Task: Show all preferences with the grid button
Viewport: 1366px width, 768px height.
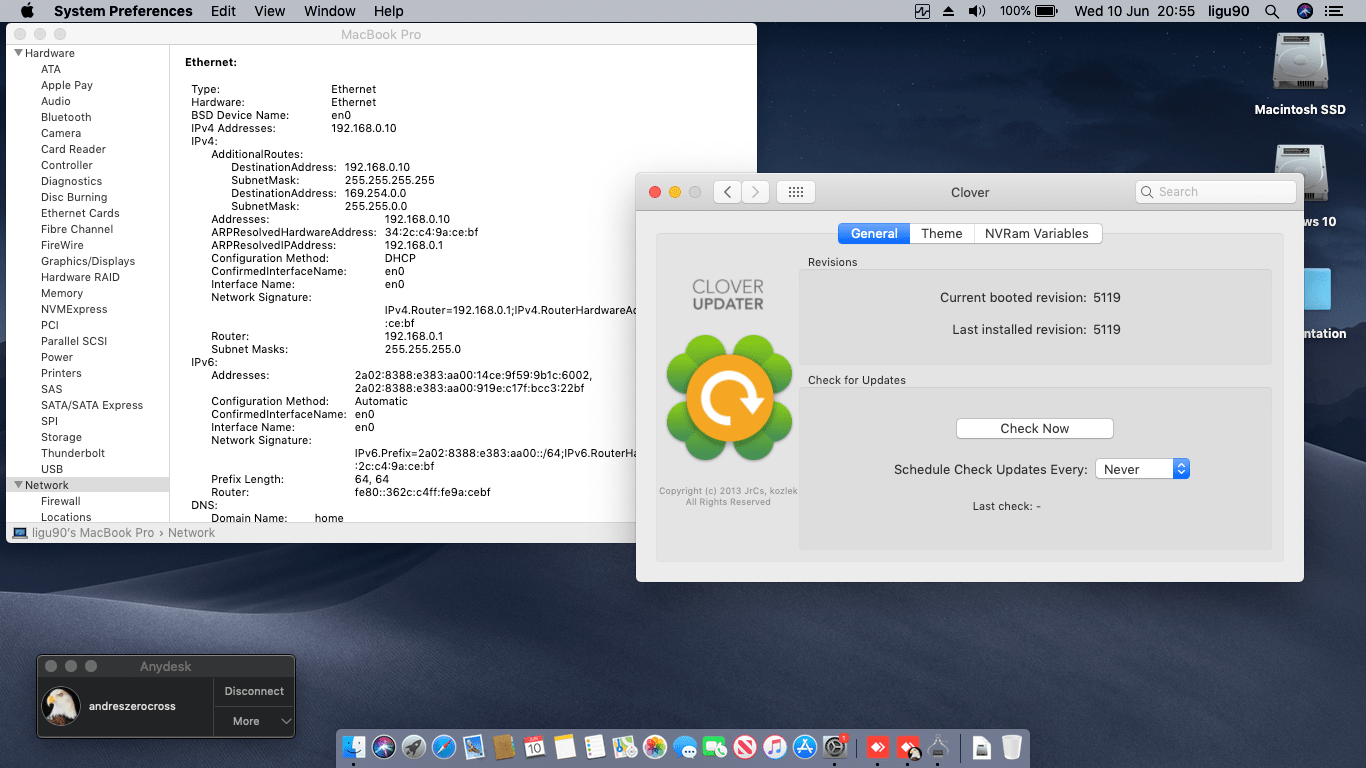Action: click(796, 192)
